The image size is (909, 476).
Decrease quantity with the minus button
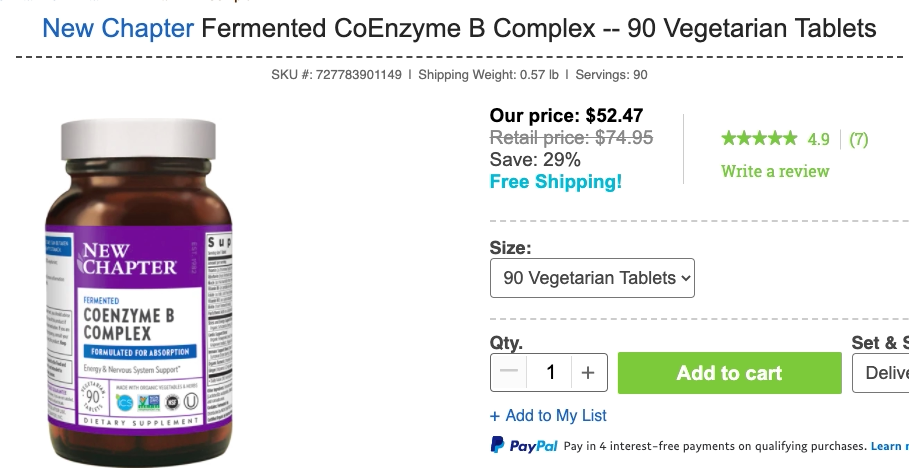click(509, 373)
